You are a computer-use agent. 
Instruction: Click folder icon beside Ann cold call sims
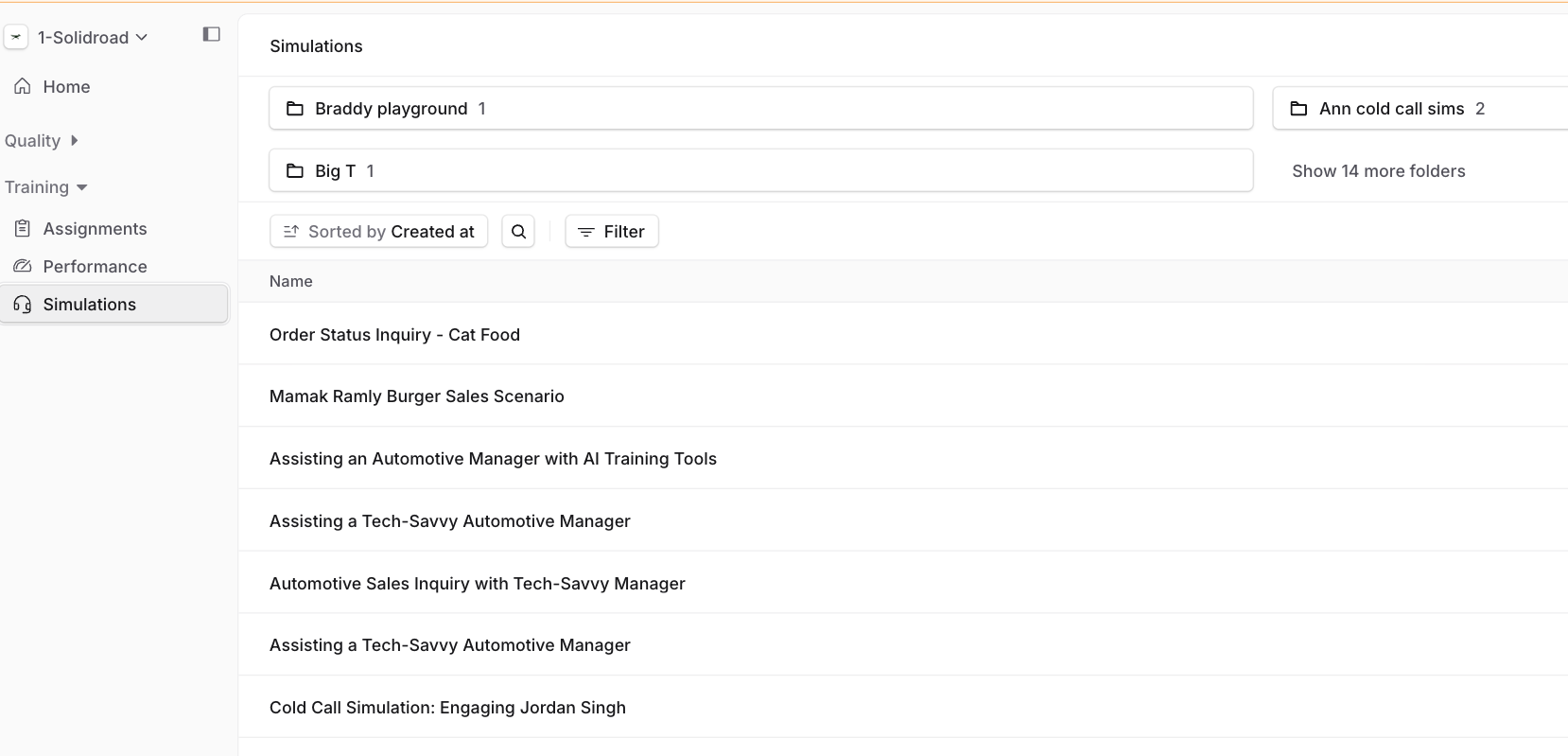(x=1299, y=109)
